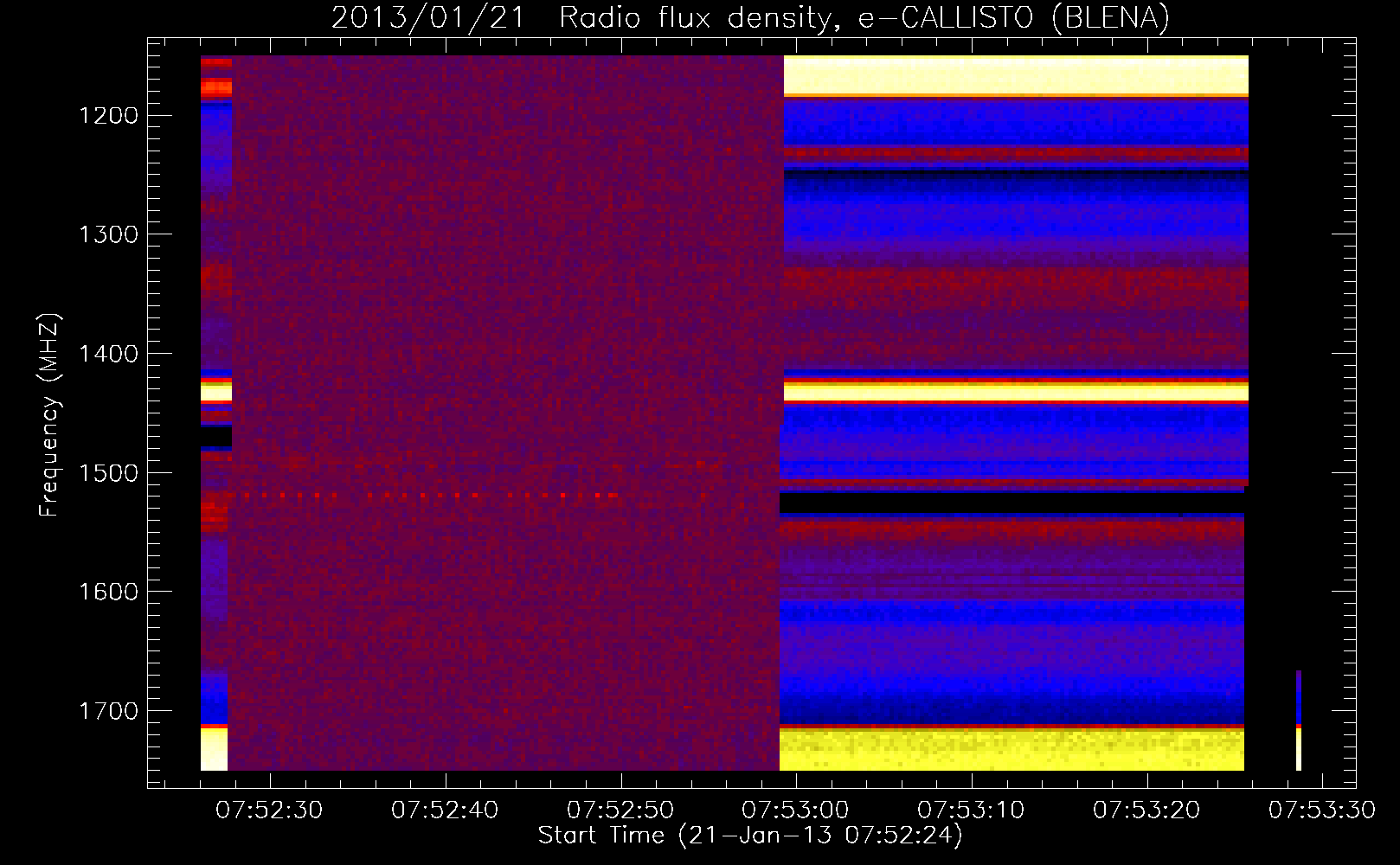Click the 1200 frequency tick label
Screen dimensions: 1400x865
pos(108,116)
